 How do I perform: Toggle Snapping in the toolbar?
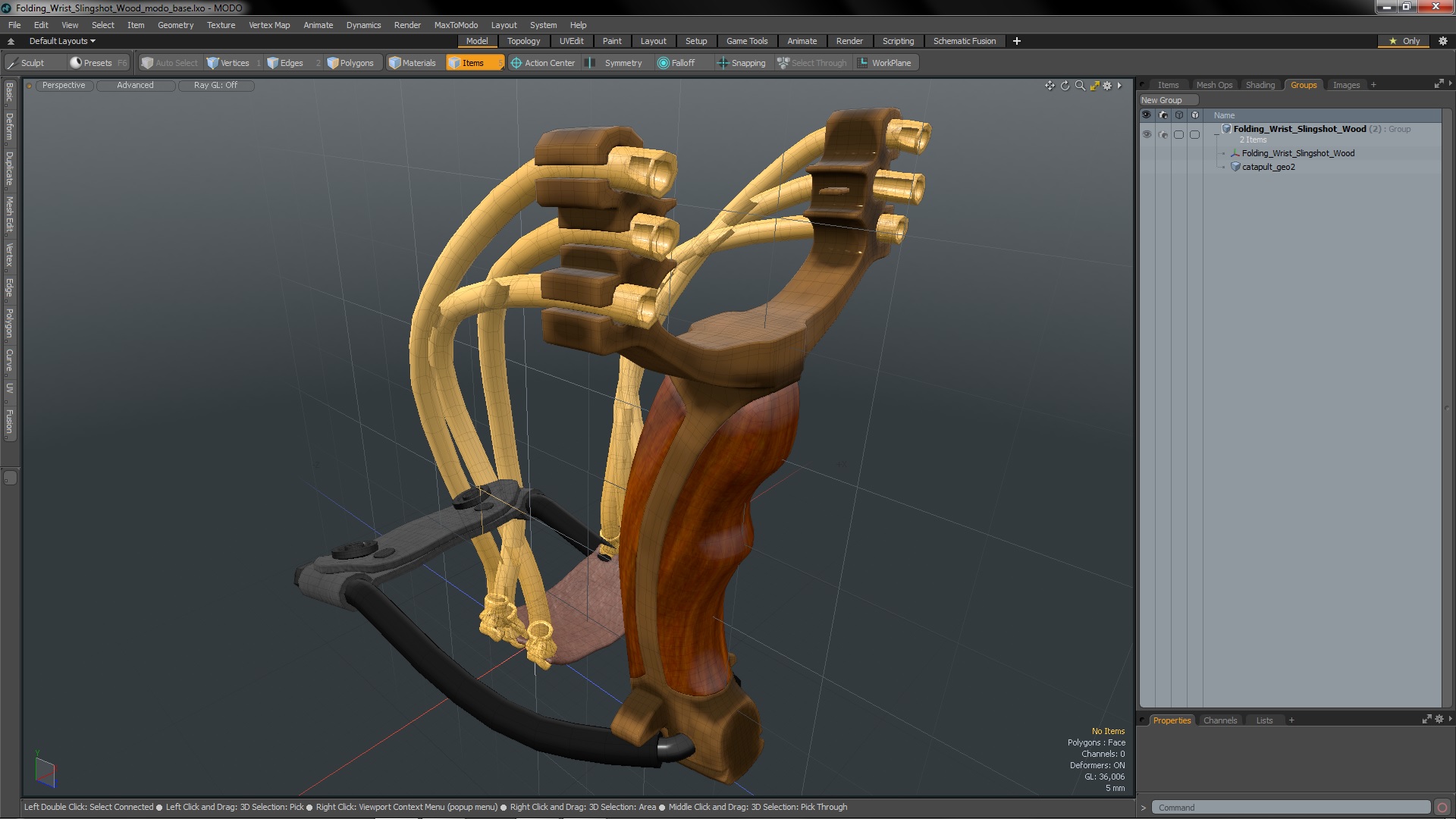pos(742,63)
